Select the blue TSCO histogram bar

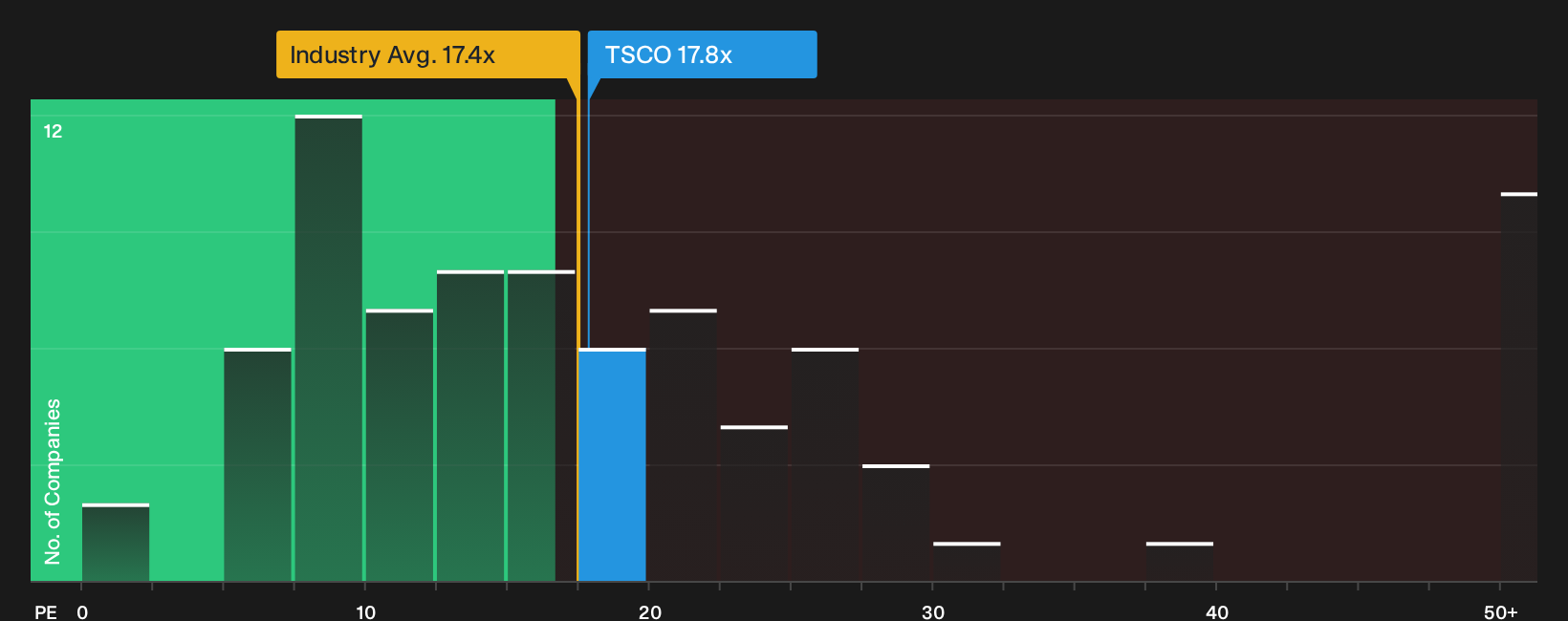tap(612, 465)
